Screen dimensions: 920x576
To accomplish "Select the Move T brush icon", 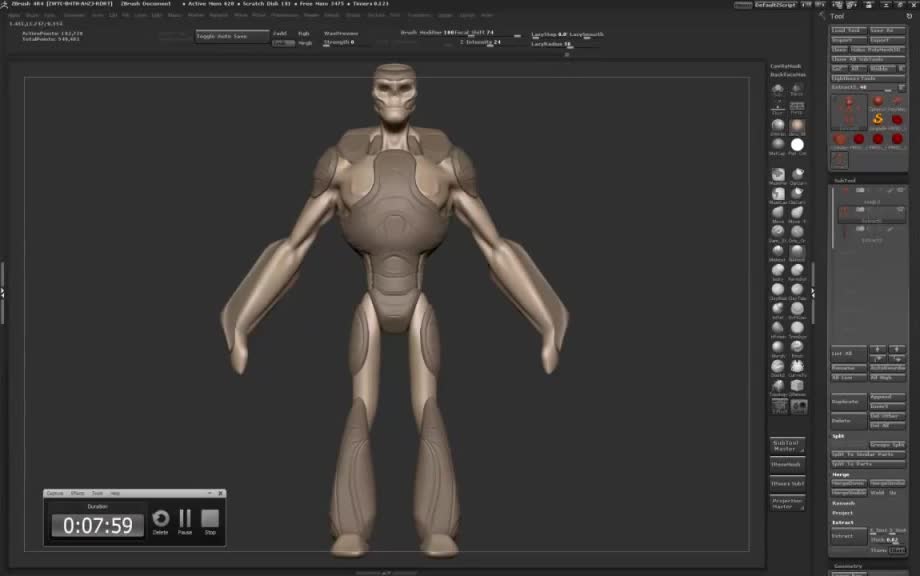I will coord(797,212).
